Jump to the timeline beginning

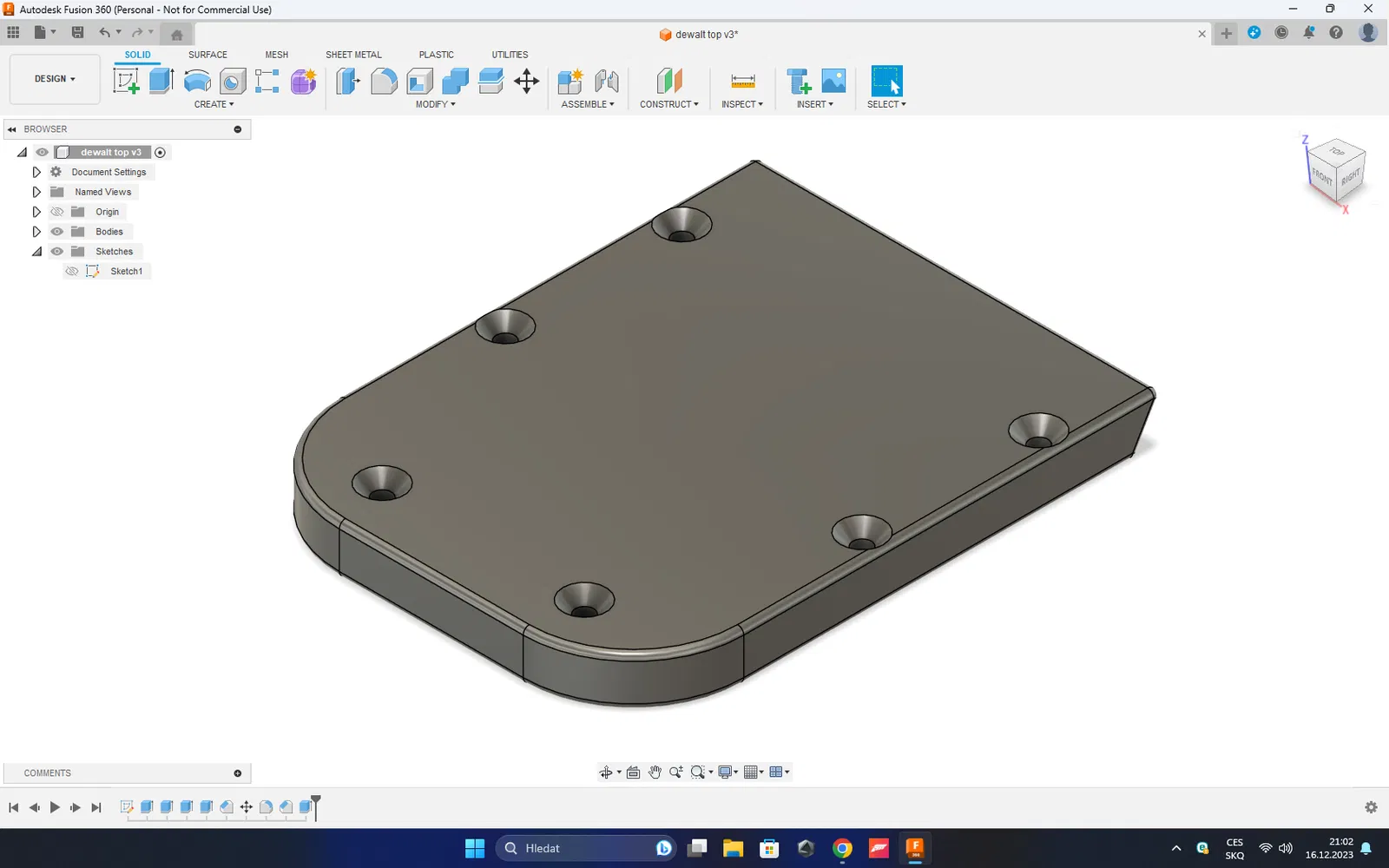pos(13,807)
